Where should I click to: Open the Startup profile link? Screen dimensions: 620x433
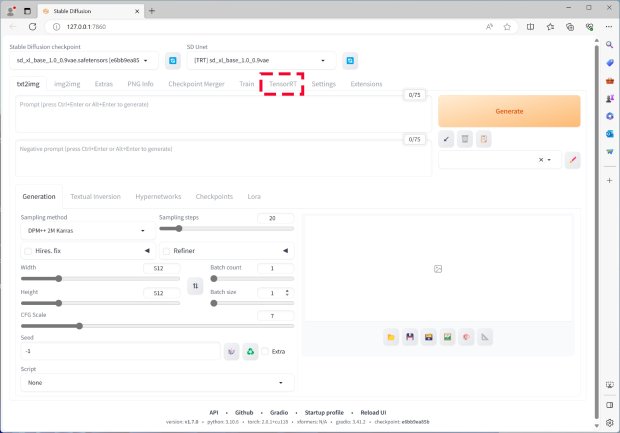(x=324, y=412)
